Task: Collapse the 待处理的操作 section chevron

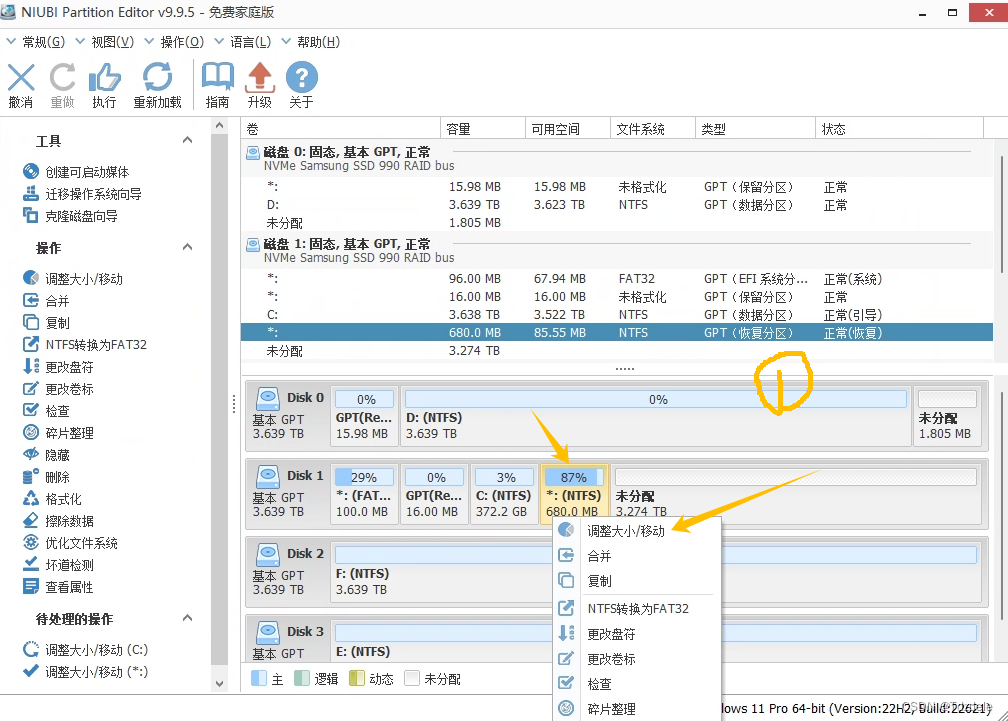Action: [187, 618]
